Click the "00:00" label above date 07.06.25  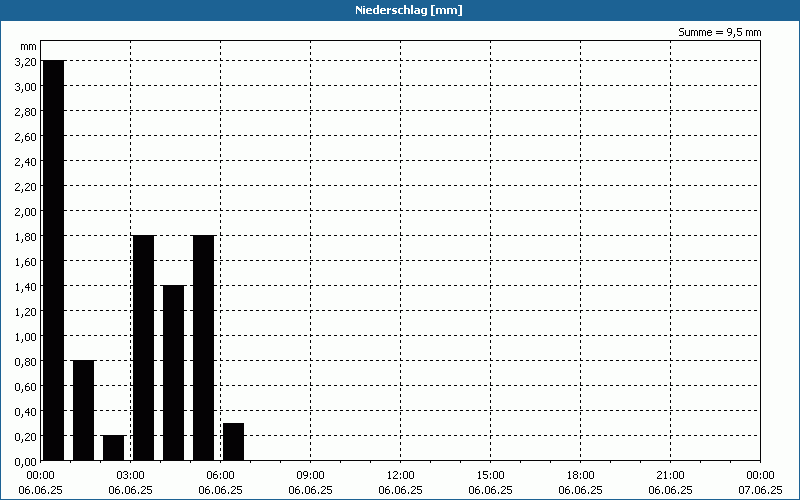point(760,476)
